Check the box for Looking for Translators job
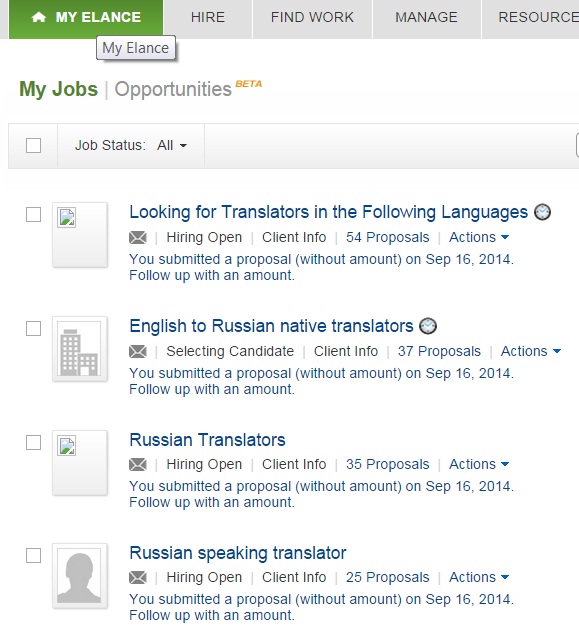 33,215
